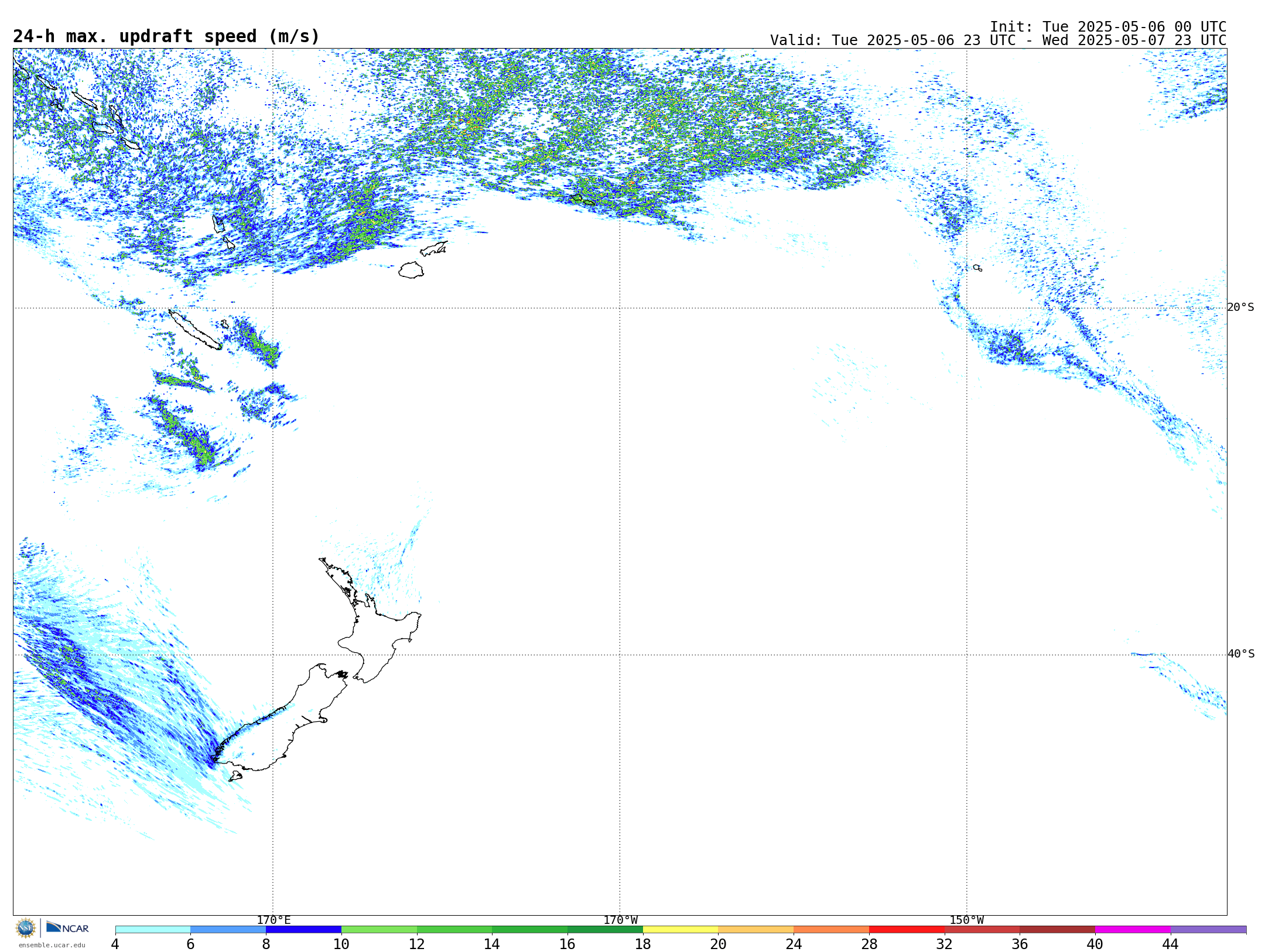Image resolution: width=1265 pixels, height=952 pixels.
Task: Click the 170°W longitude label
Action: pyautogui.click(x=620, y=920)
